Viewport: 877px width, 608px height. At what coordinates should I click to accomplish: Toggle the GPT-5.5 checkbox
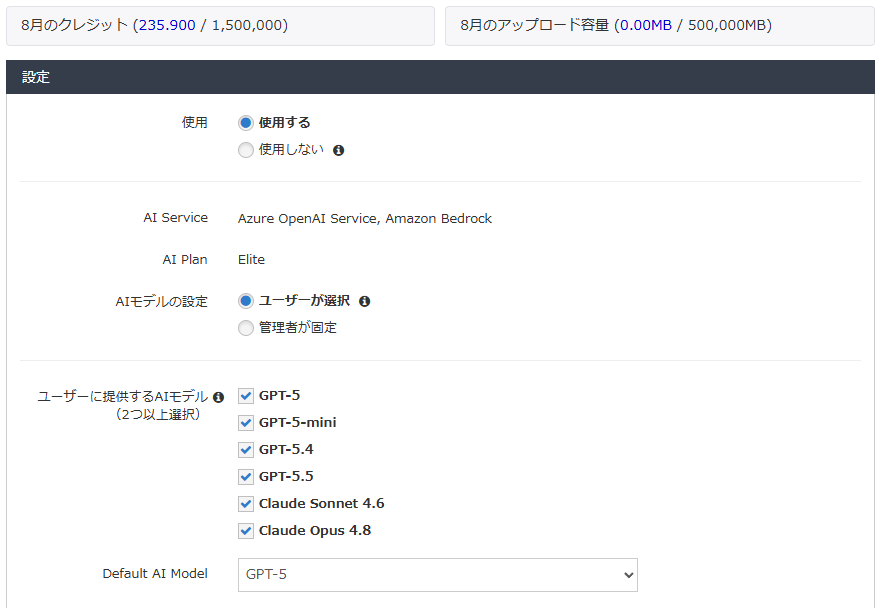(x=246, y=477)
